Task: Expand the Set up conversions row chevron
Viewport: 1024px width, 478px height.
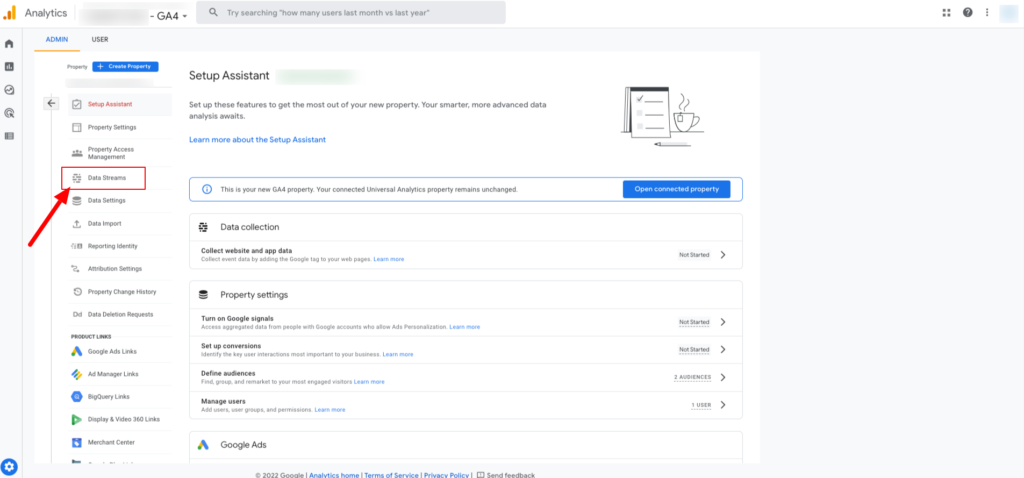Action: click(723, 349)
